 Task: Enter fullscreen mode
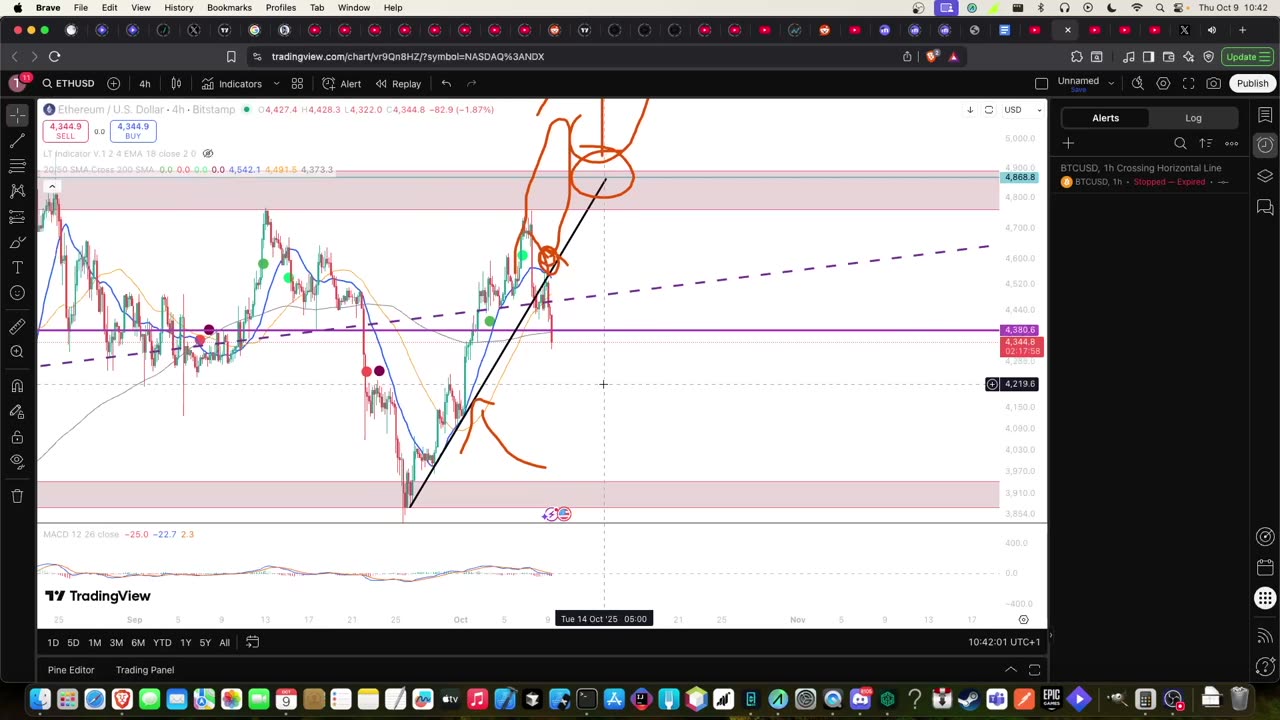point(1188,84)
